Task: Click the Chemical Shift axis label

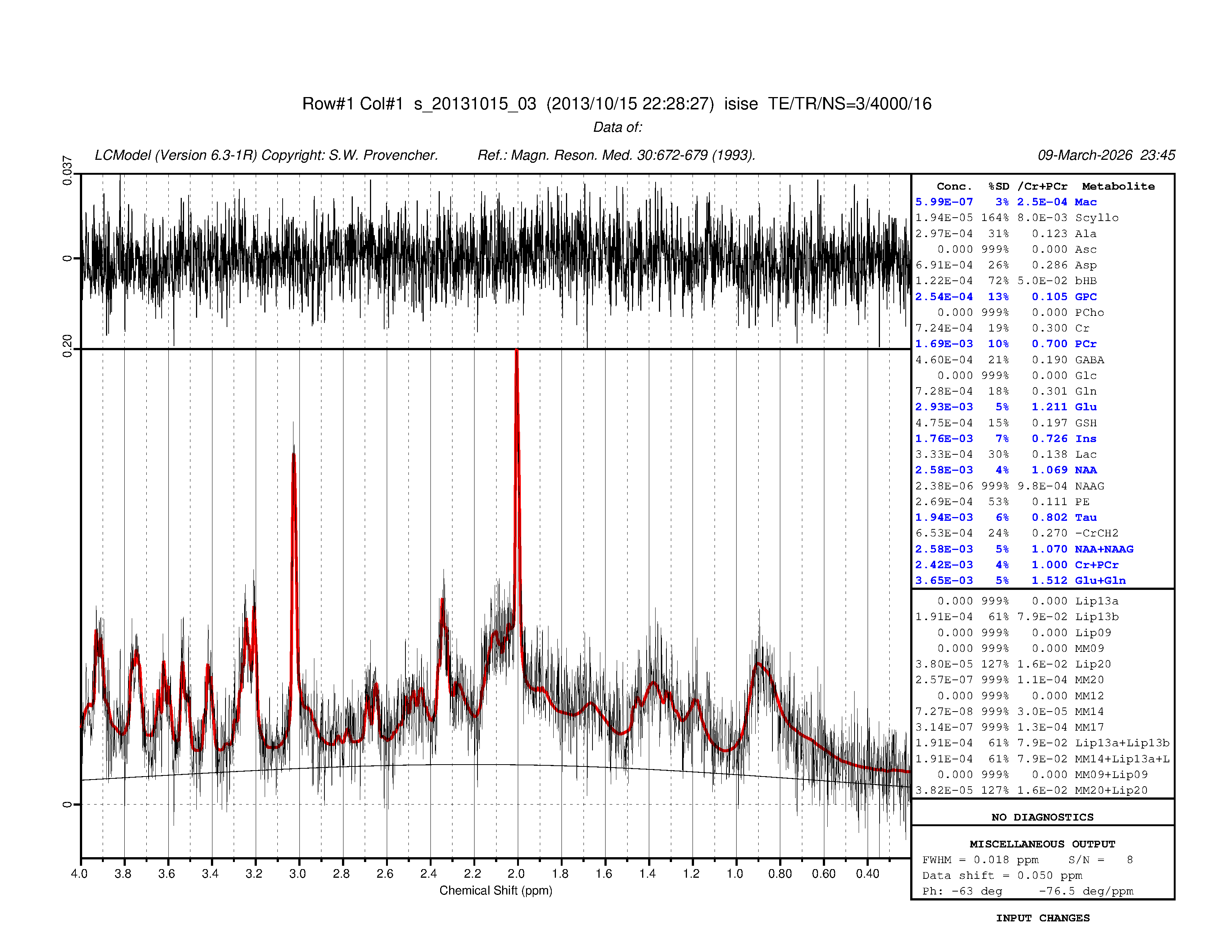Action: tap(497, 890)
